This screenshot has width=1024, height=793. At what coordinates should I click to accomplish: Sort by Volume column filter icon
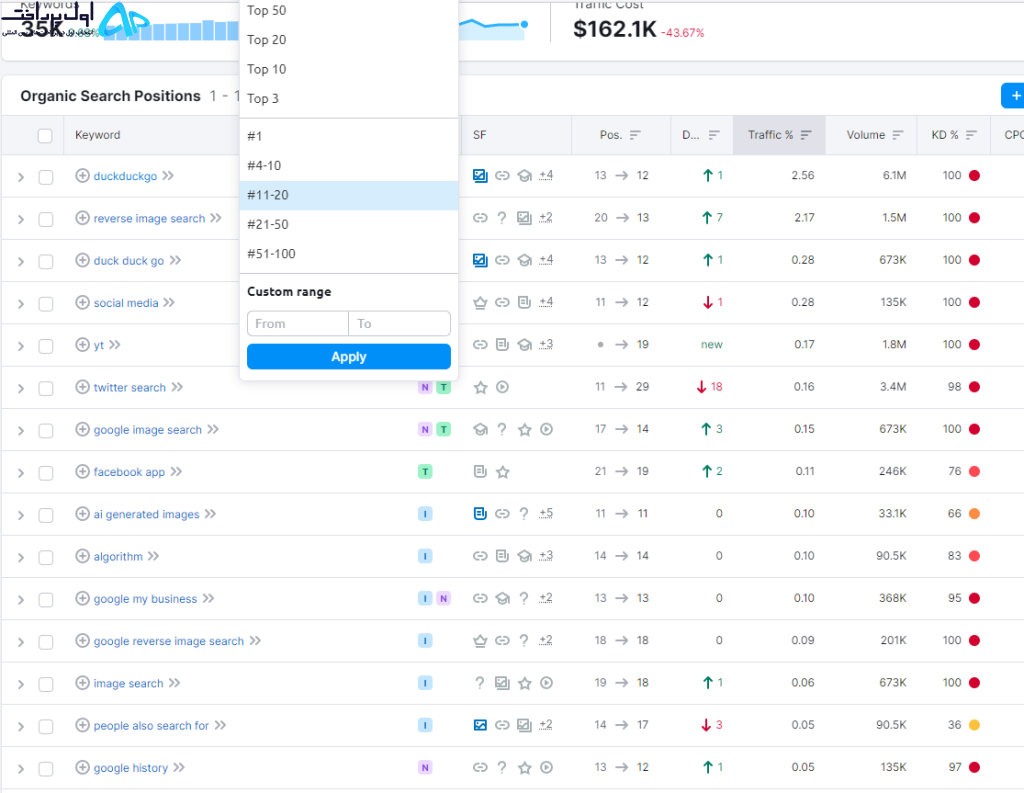(898, 135)
